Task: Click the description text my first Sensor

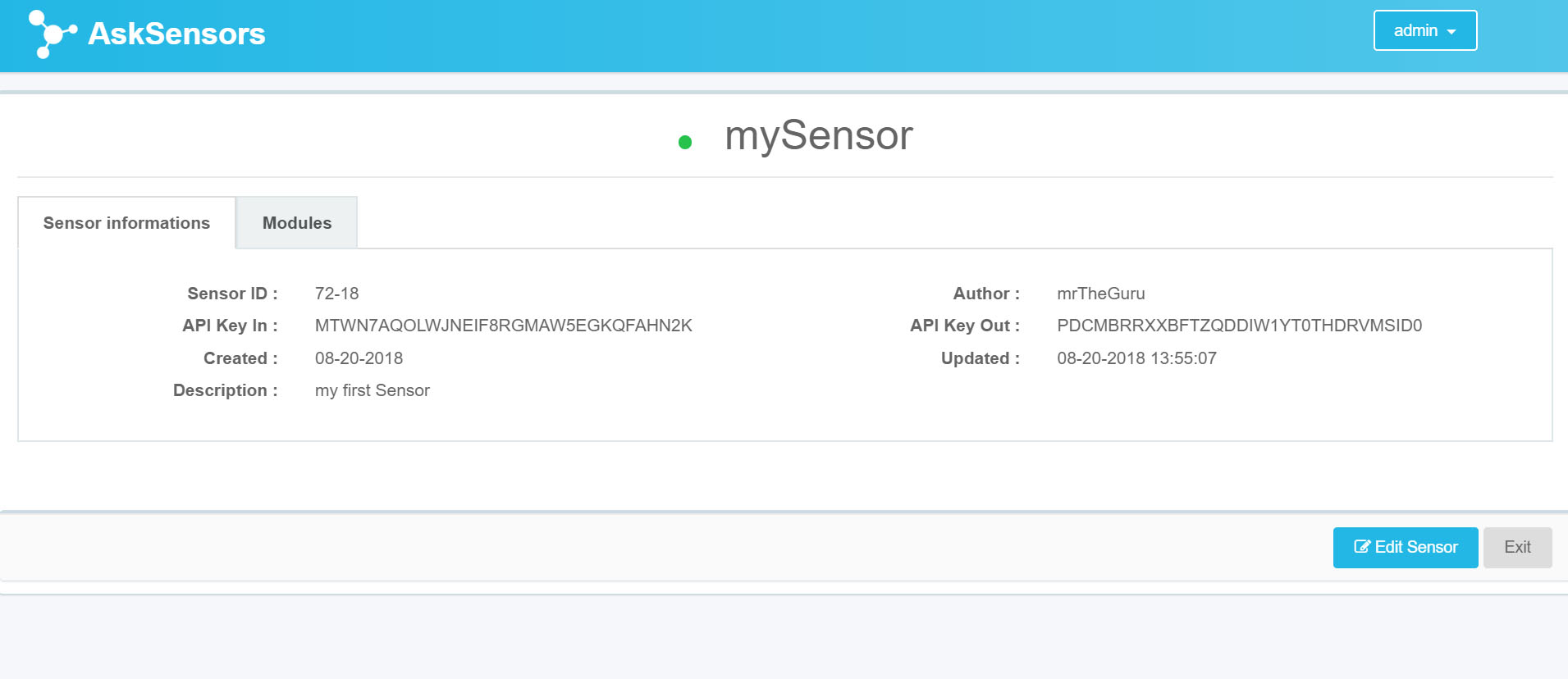Action: (372, 390)
